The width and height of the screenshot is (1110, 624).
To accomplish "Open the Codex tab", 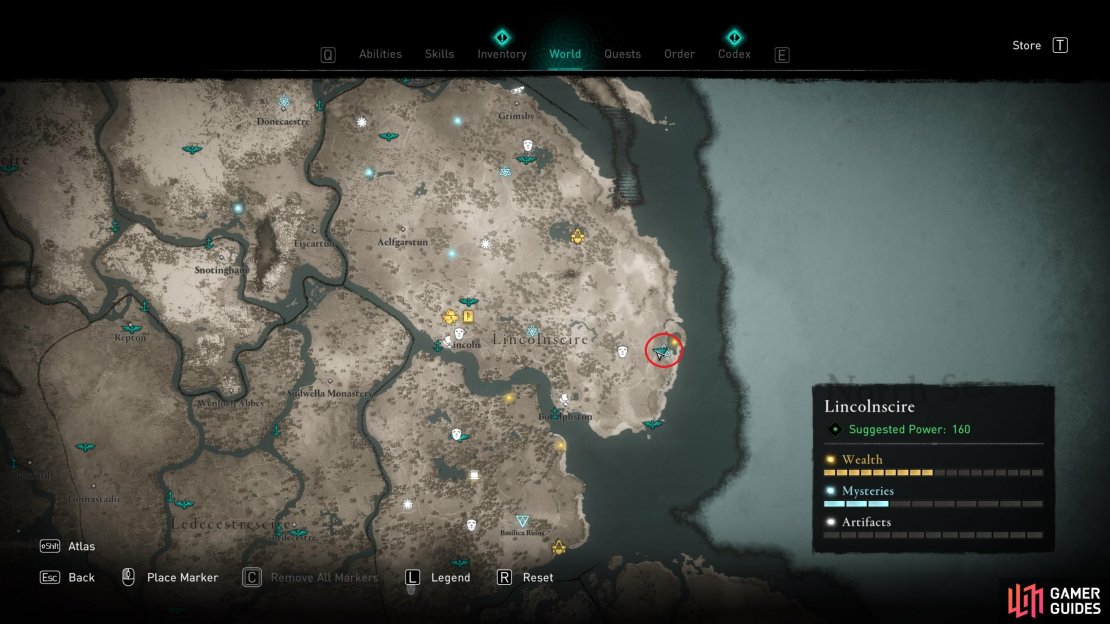I will coord(734,54).
